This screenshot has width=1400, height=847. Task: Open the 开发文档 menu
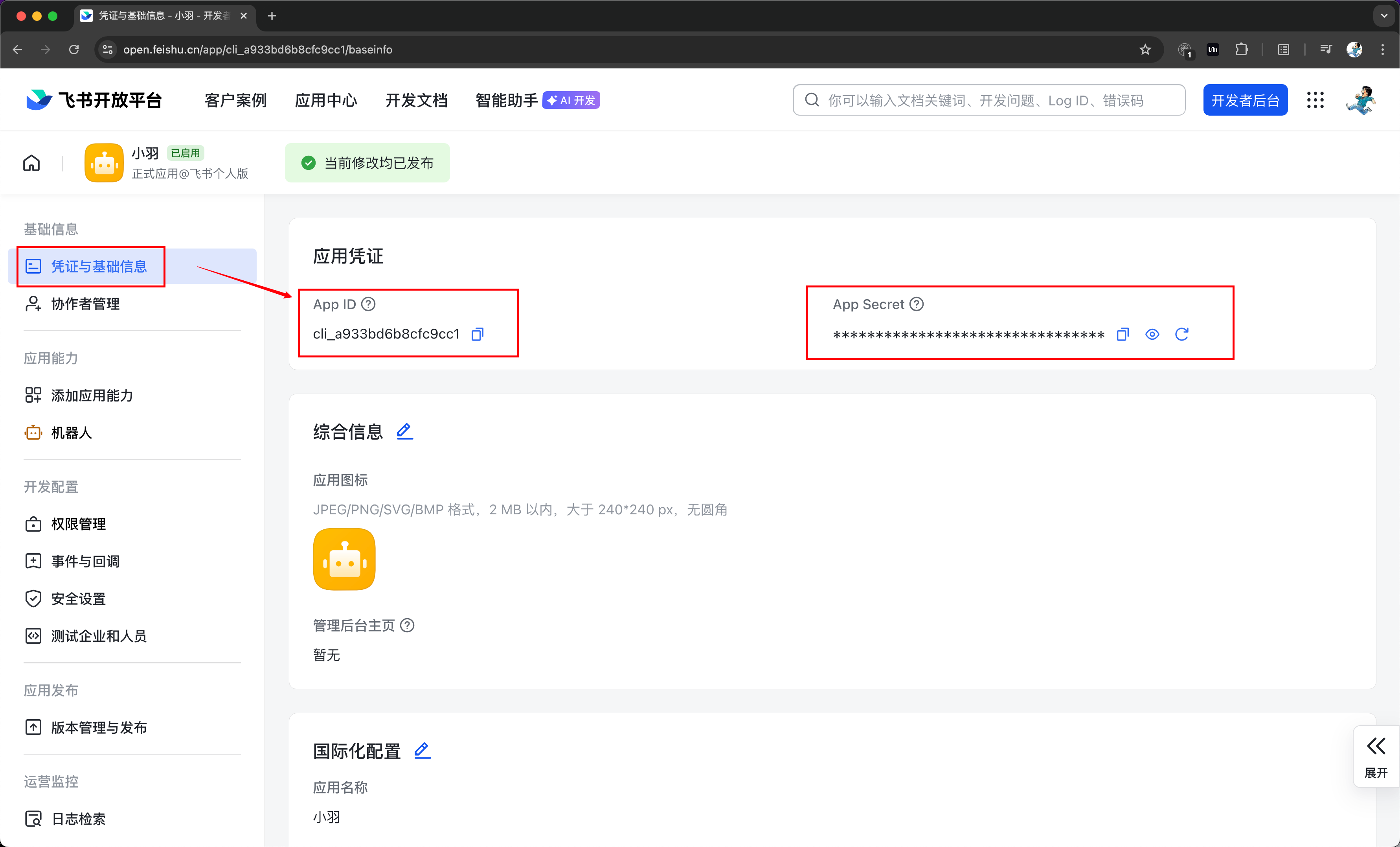pyautogui.click(x=416, y=100)
